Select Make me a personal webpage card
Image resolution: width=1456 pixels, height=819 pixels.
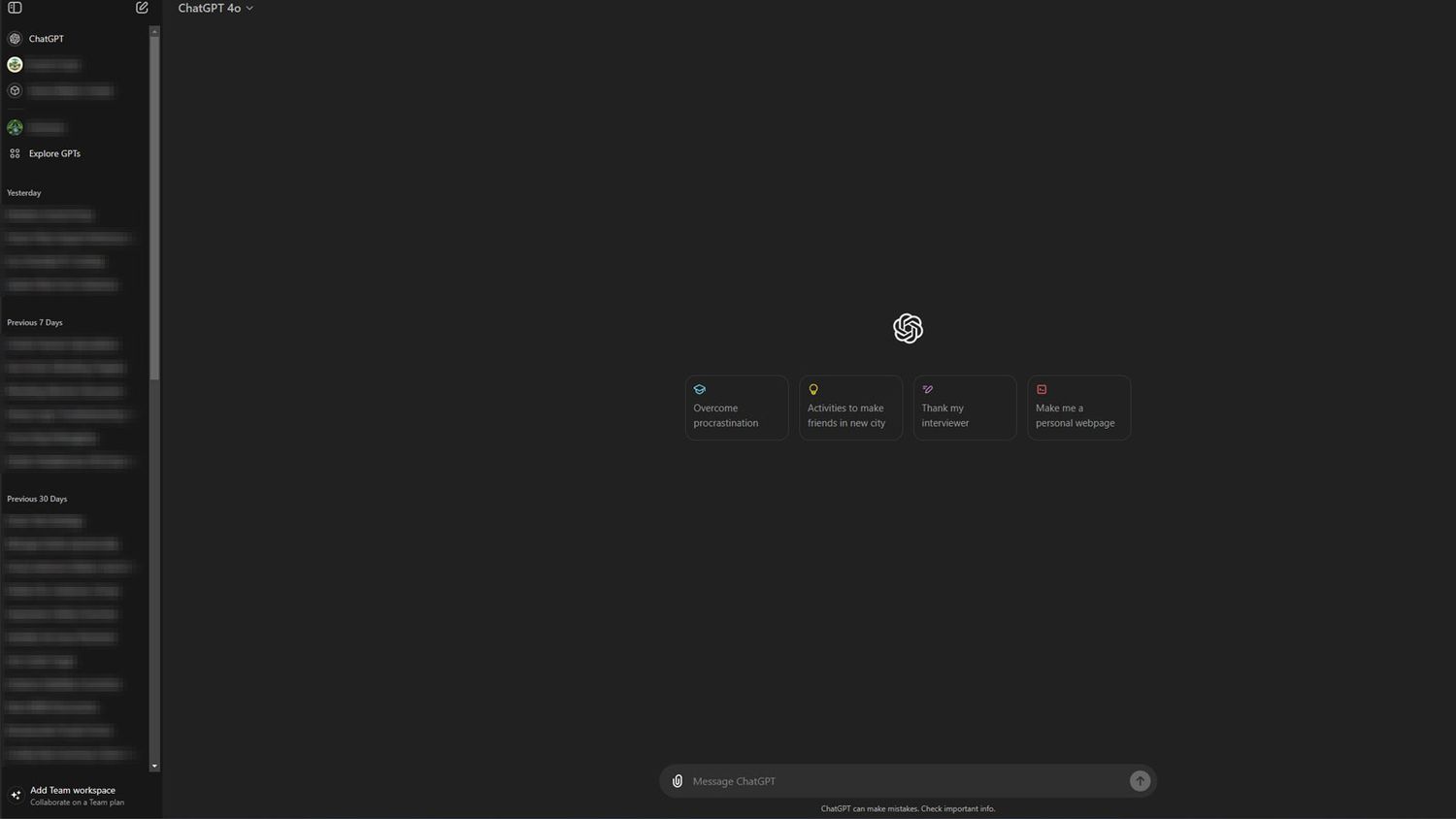1078,408
